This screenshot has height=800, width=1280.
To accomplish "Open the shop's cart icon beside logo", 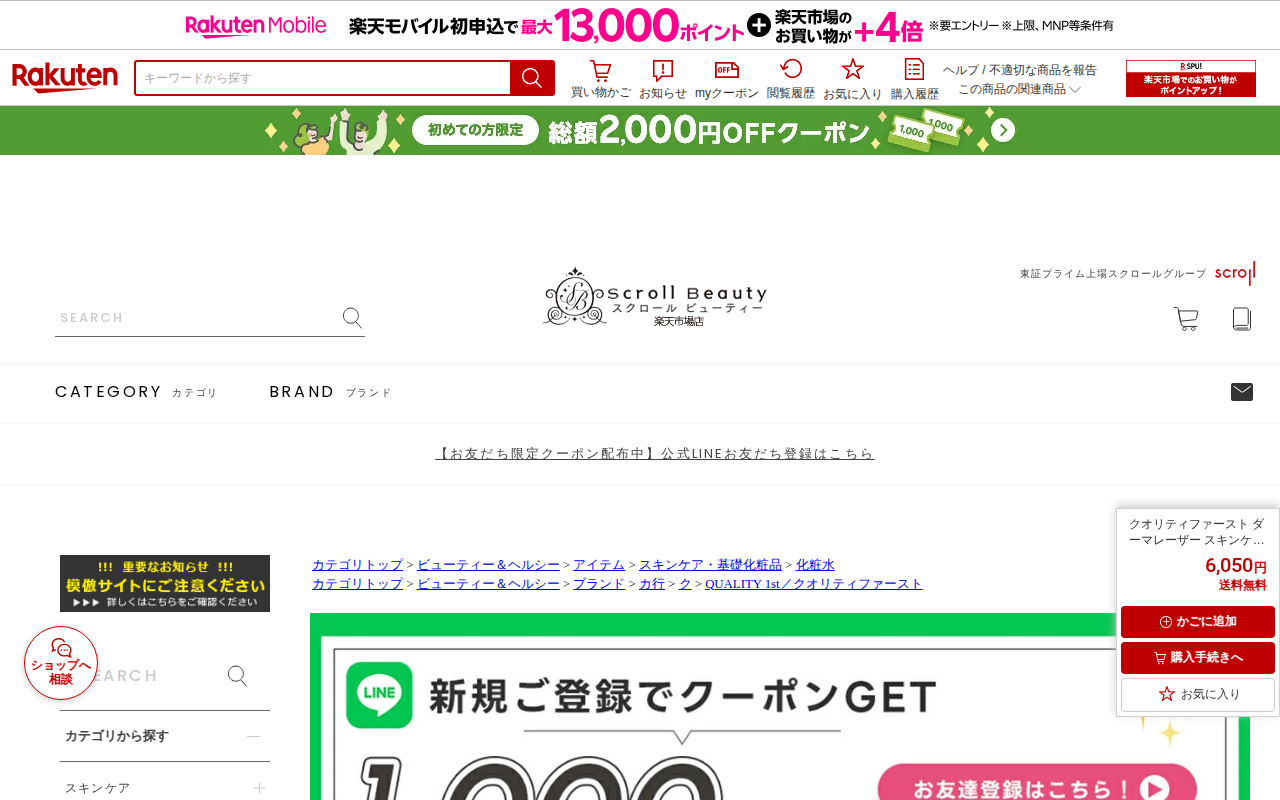I will coord(1186,319).
